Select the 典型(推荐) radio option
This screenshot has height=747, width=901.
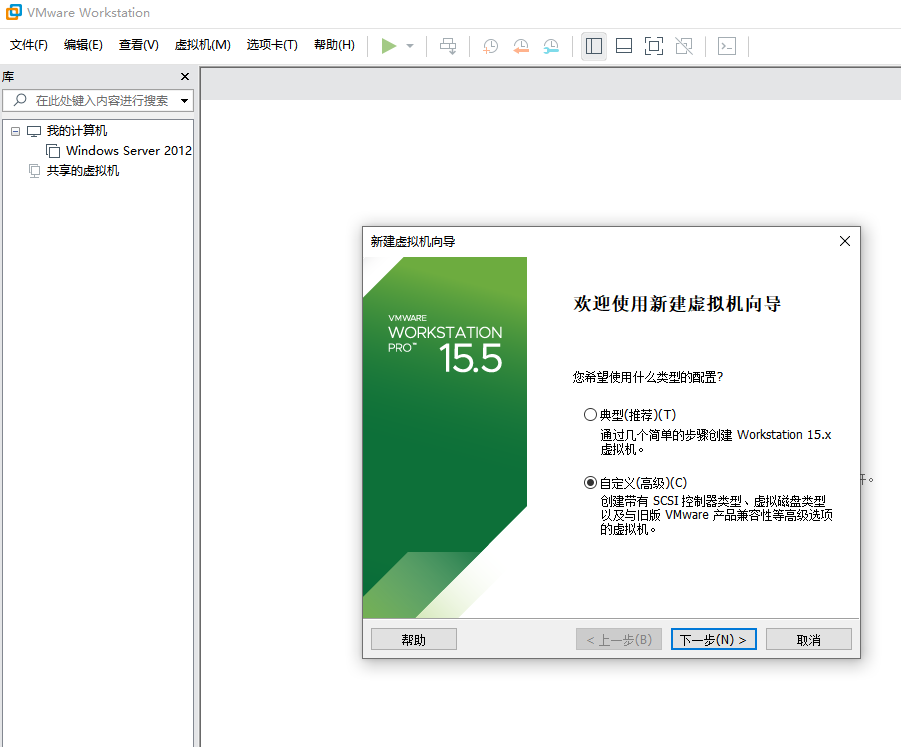pos(590,415)
